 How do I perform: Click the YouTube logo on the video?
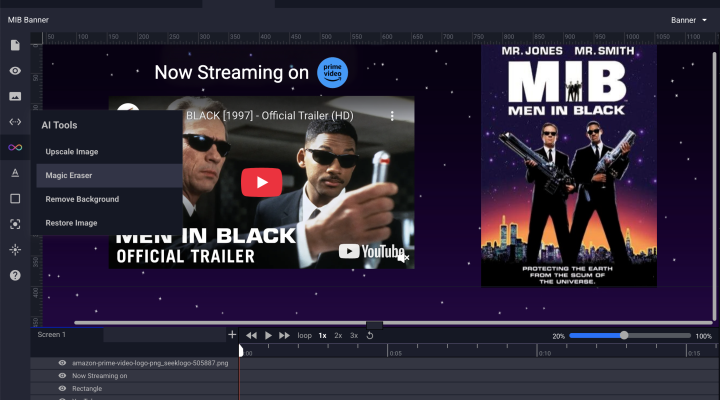point(371,251)
